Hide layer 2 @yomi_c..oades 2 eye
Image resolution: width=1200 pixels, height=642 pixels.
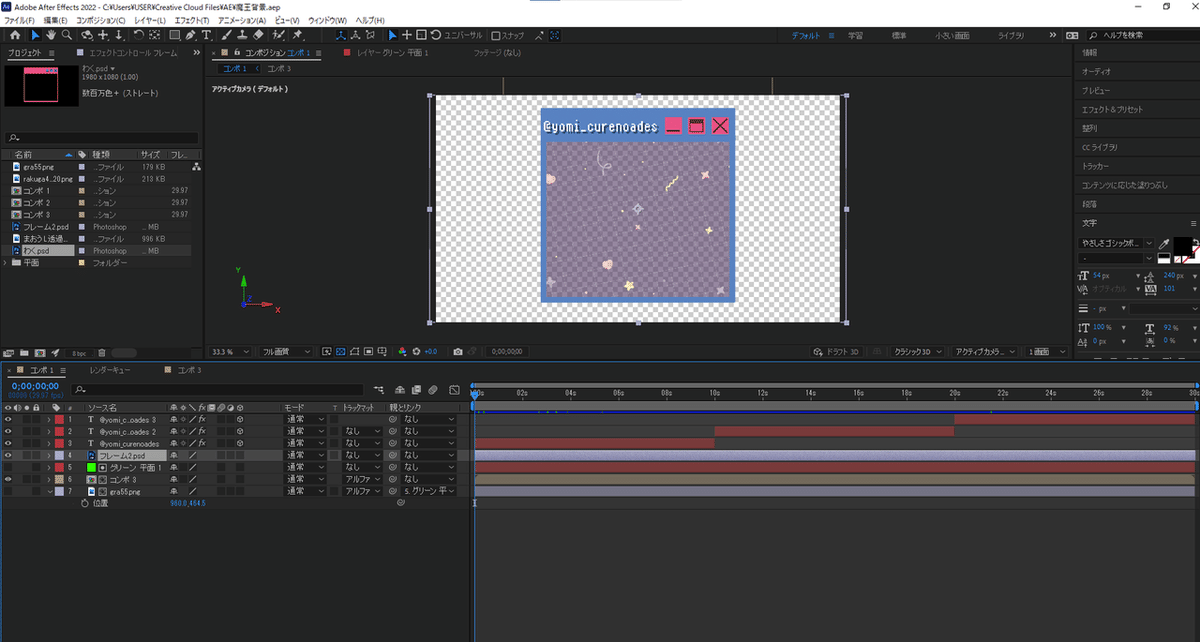coord(8,431)
